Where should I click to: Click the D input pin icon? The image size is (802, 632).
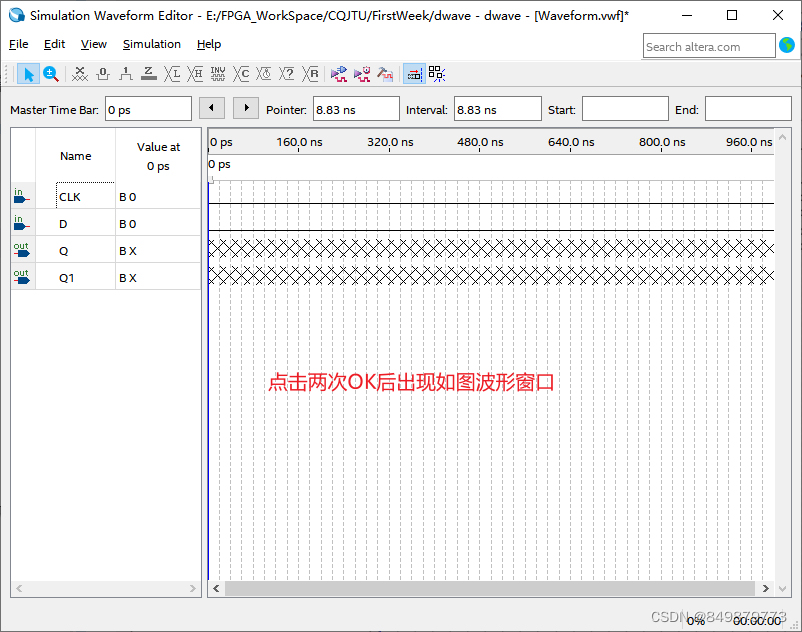21,223
